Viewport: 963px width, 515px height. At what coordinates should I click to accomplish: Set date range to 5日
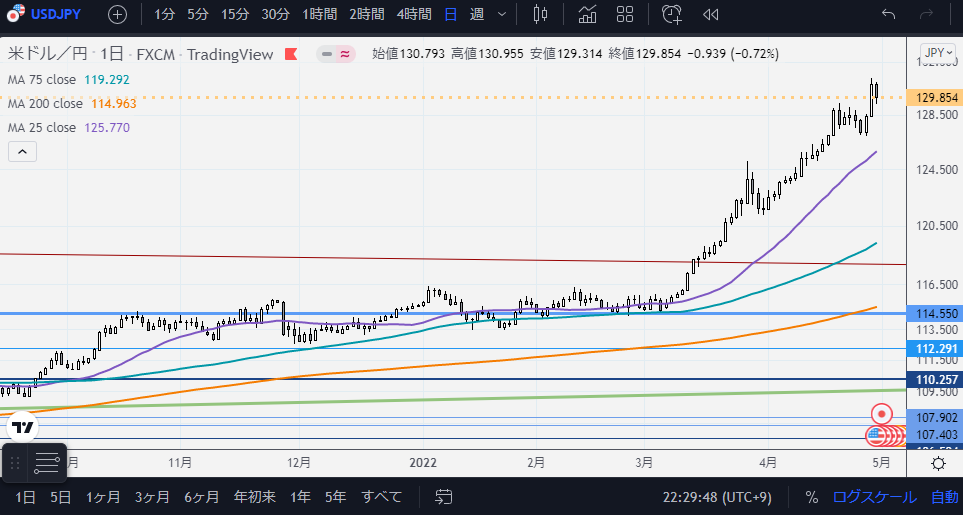tap(61, 497)
